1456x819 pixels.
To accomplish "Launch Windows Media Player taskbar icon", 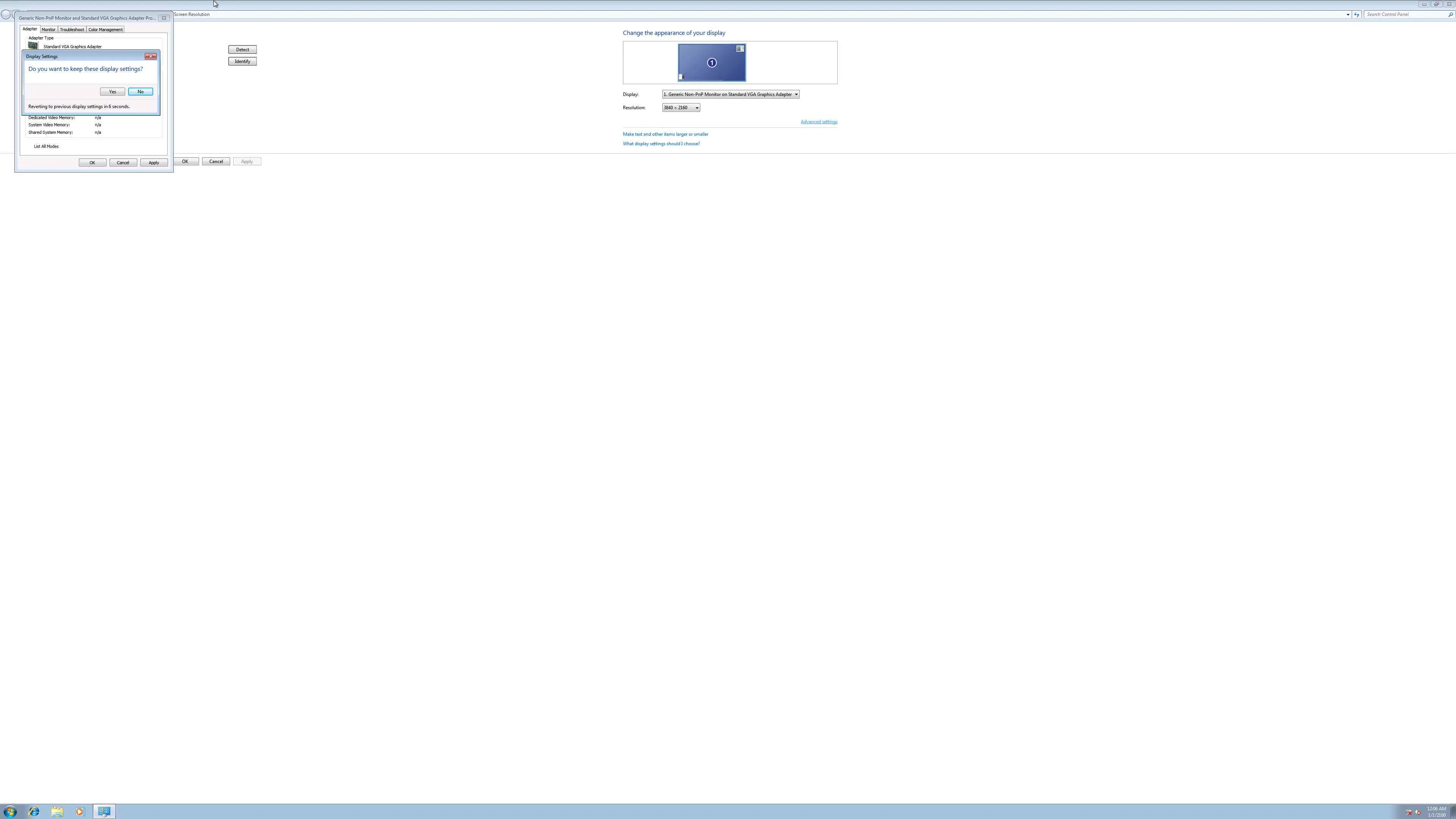I will click(x=80, y=812).
